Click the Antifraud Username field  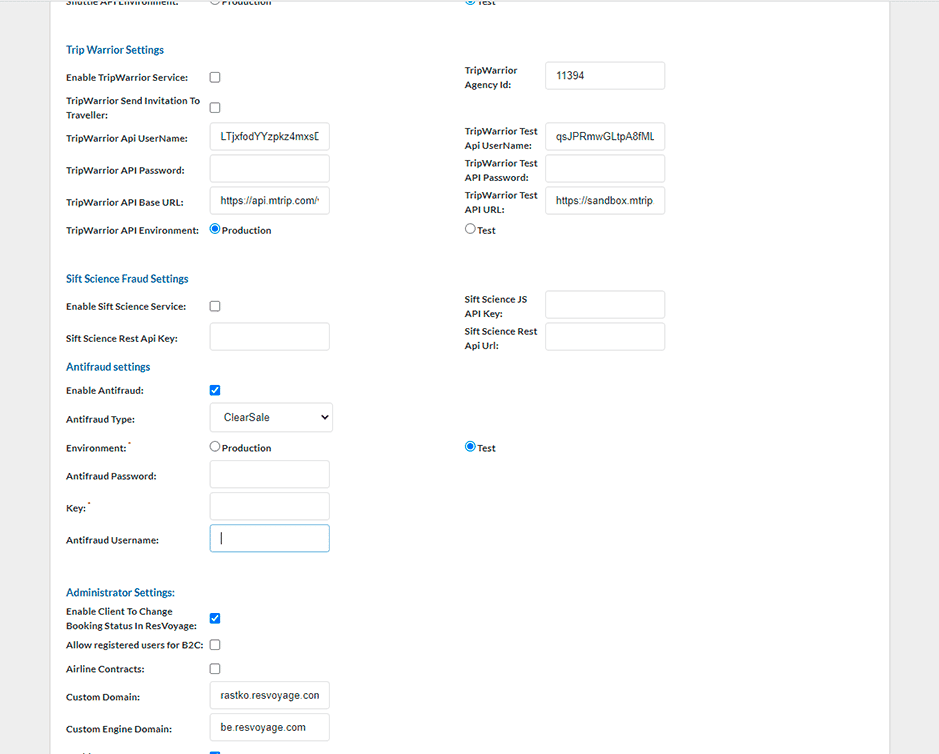pyautogui.click(x=269, y=538)
